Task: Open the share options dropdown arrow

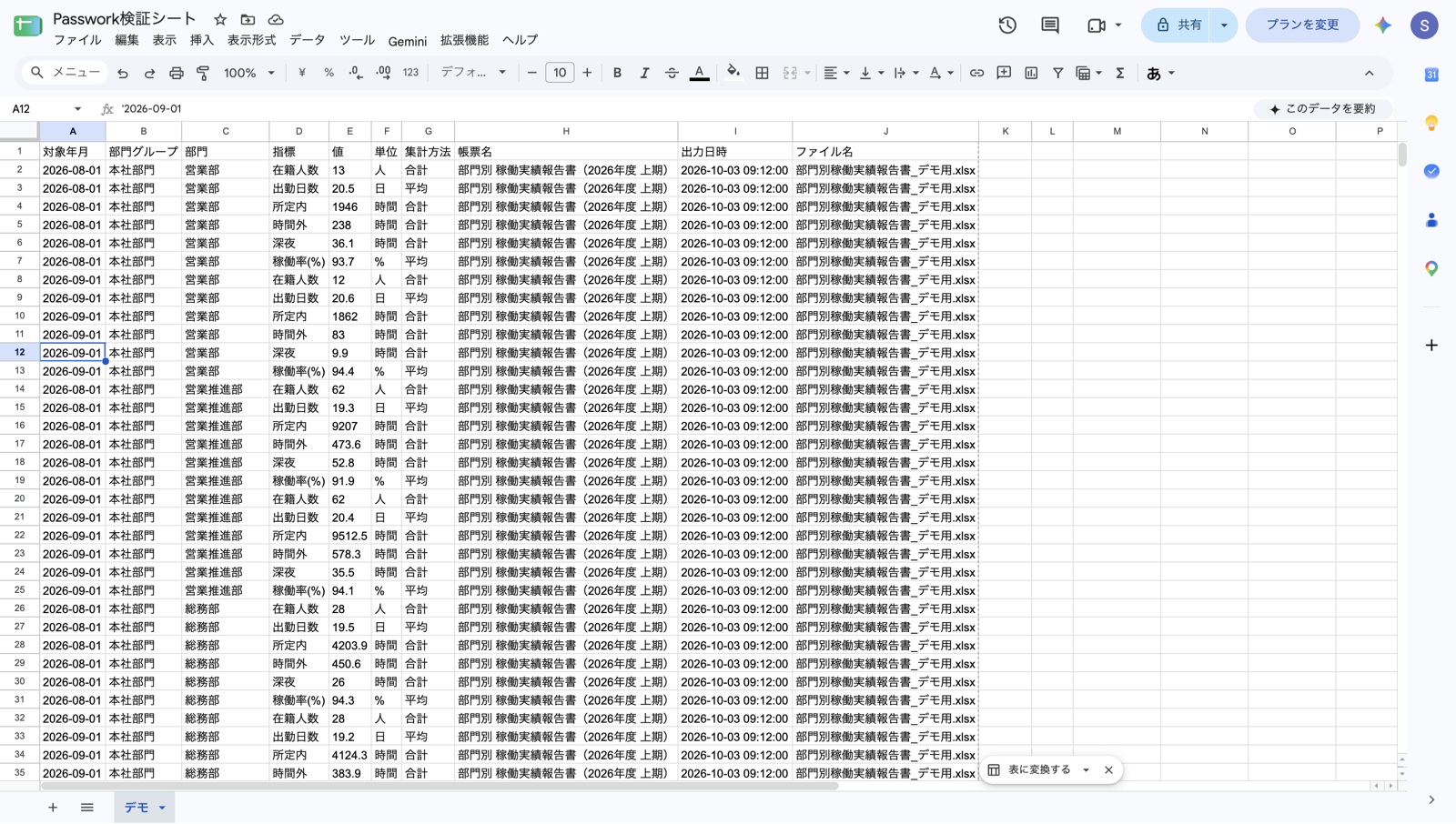Action: click(1224, 25)
